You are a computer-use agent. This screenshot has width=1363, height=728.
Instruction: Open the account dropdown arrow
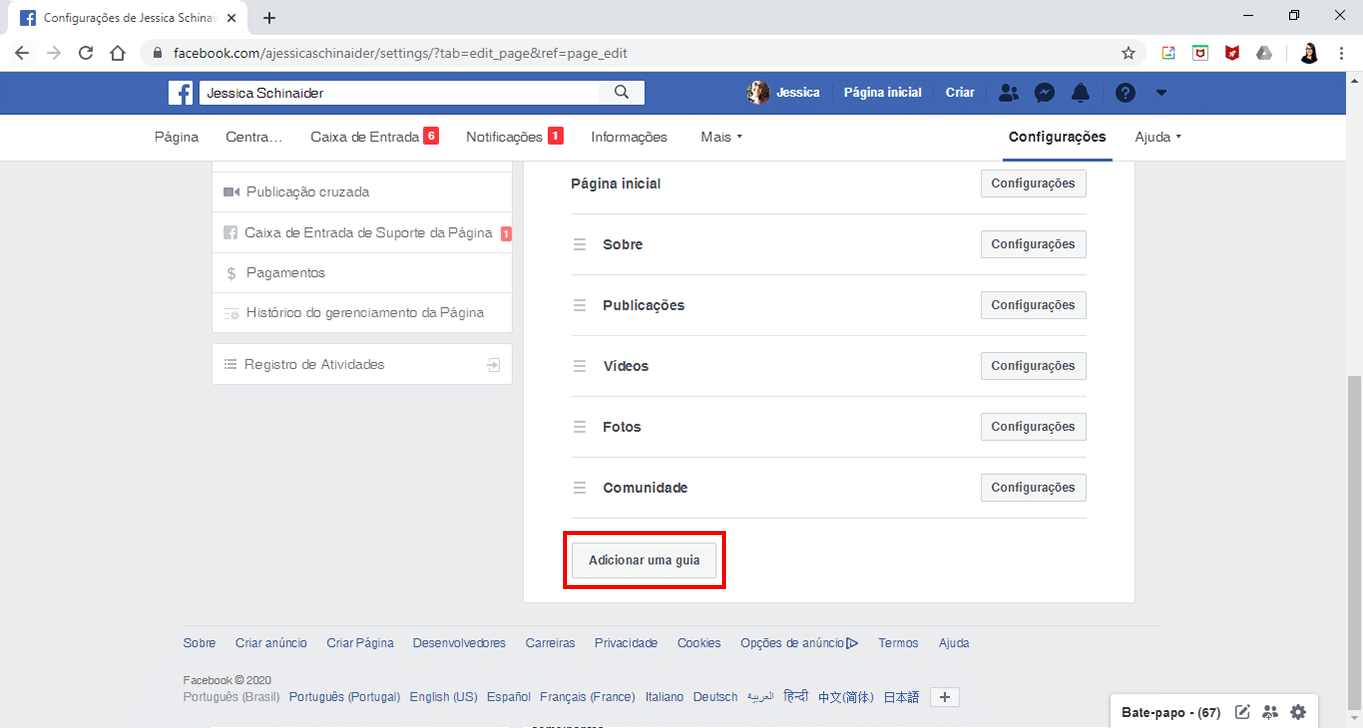pos(1161,93)
